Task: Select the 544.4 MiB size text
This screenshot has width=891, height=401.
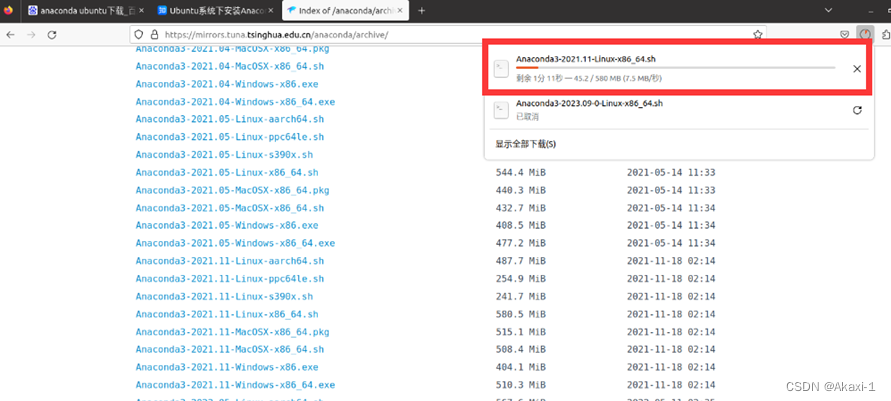Action: pos(521,172)
